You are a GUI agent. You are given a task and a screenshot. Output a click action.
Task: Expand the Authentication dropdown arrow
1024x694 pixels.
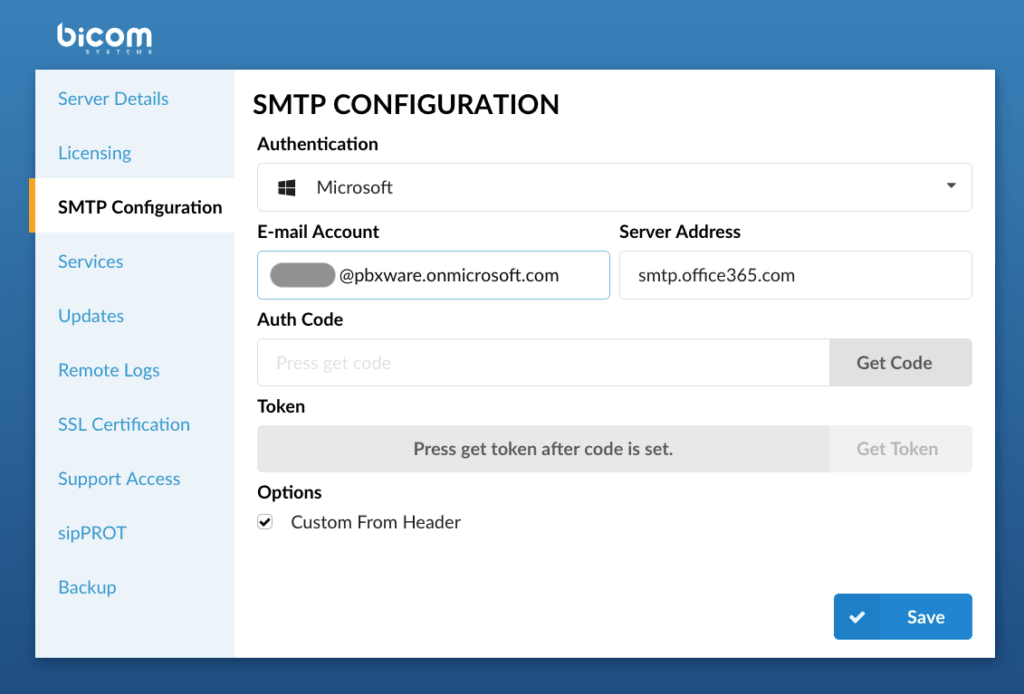tap(951, 186)
